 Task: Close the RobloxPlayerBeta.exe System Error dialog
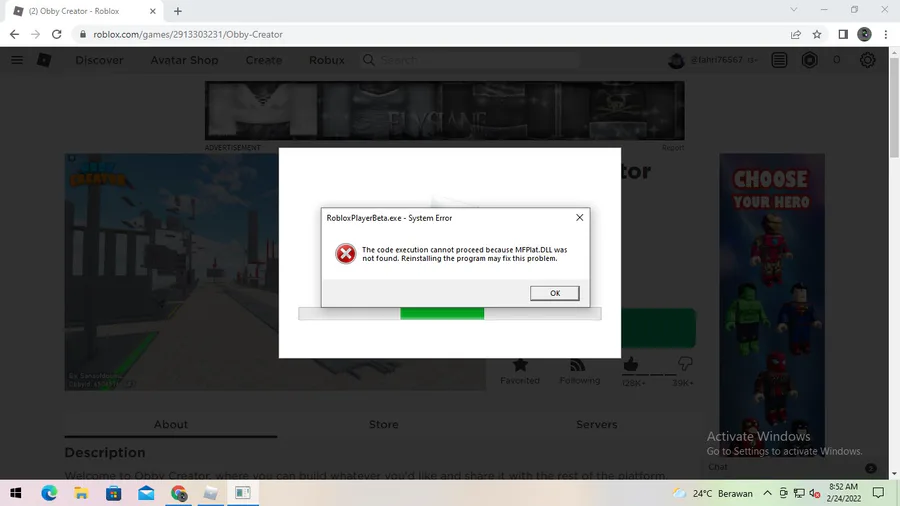(x=580, y=217)
